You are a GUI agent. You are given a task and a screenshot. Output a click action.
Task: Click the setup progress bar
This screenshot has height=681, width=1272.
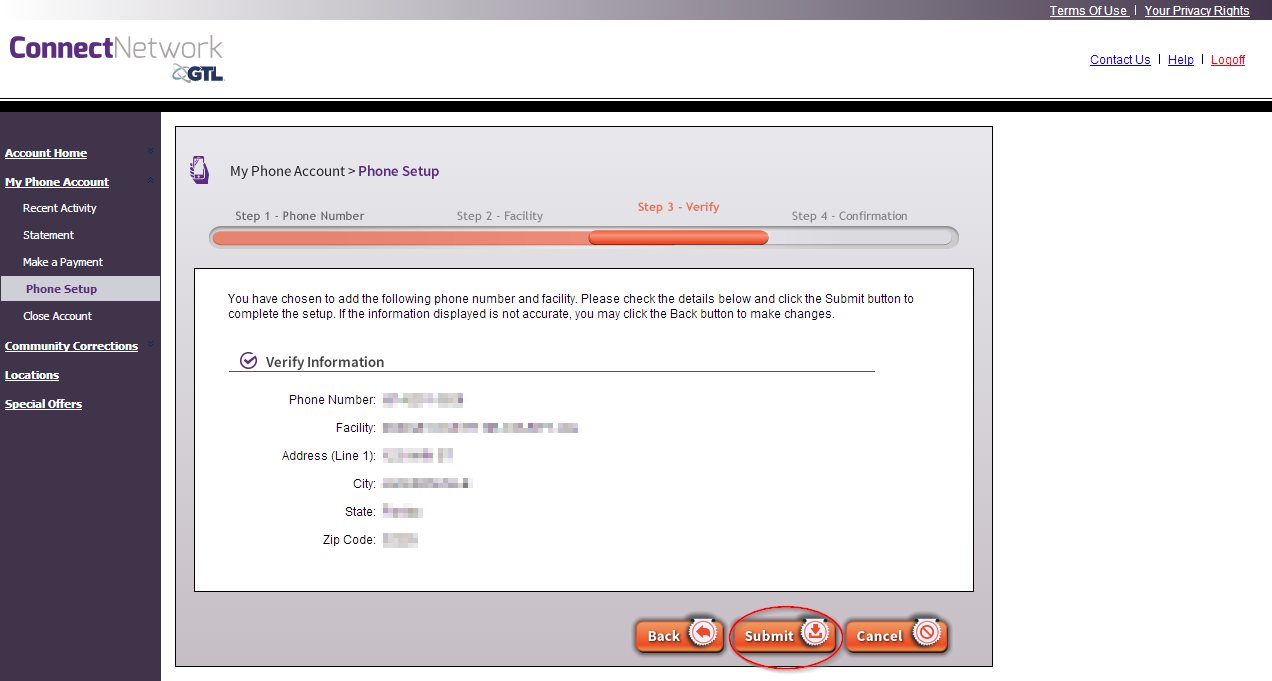tap(584, 238)
